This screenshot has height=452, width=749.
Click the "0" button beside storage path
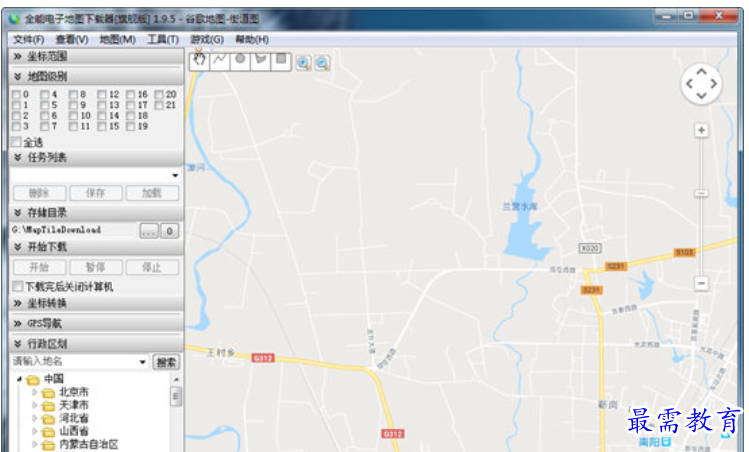[x=170, y=231]
